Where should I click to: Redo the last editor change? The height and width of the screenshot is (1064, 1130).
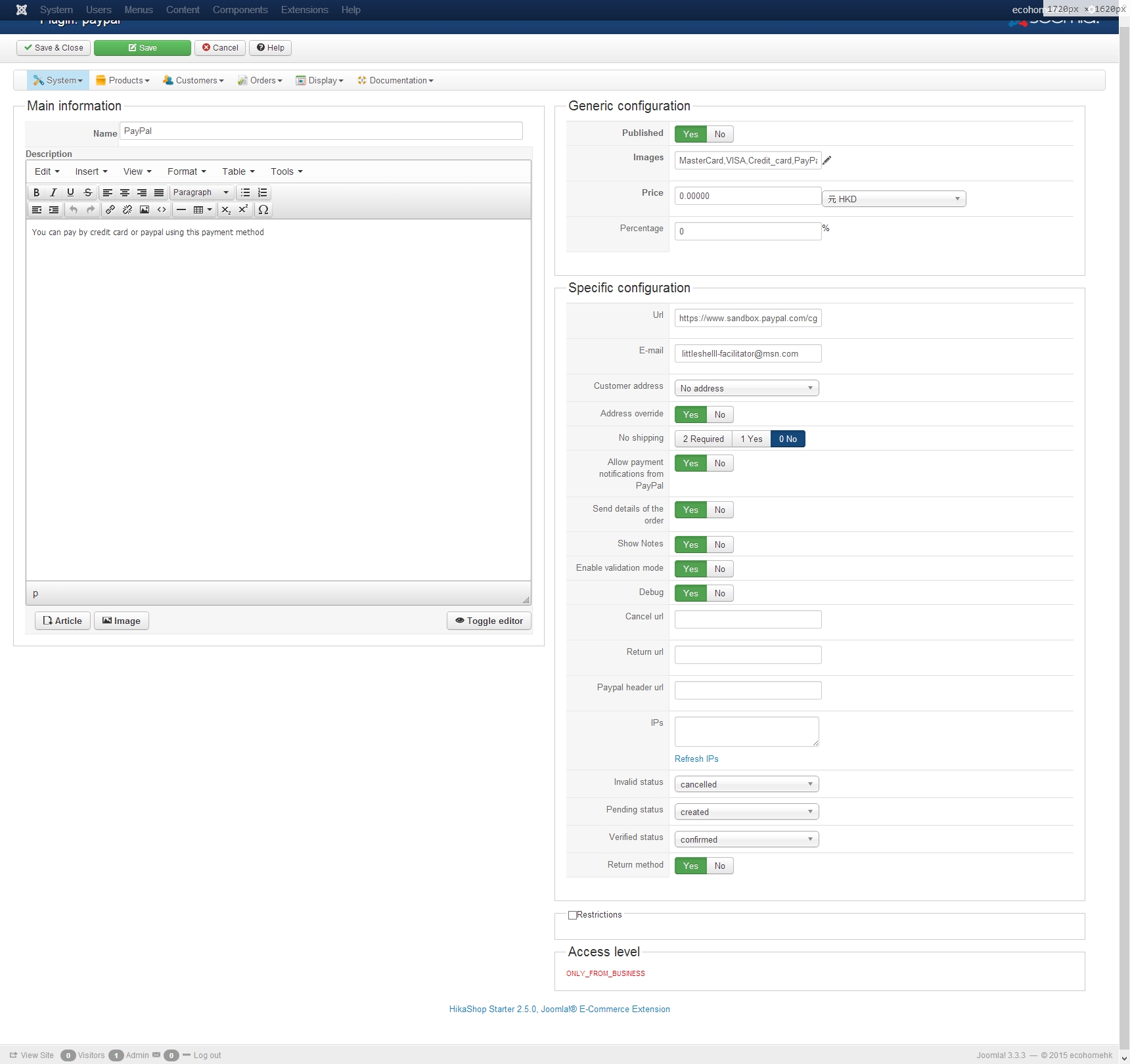[x=91, y=210]
